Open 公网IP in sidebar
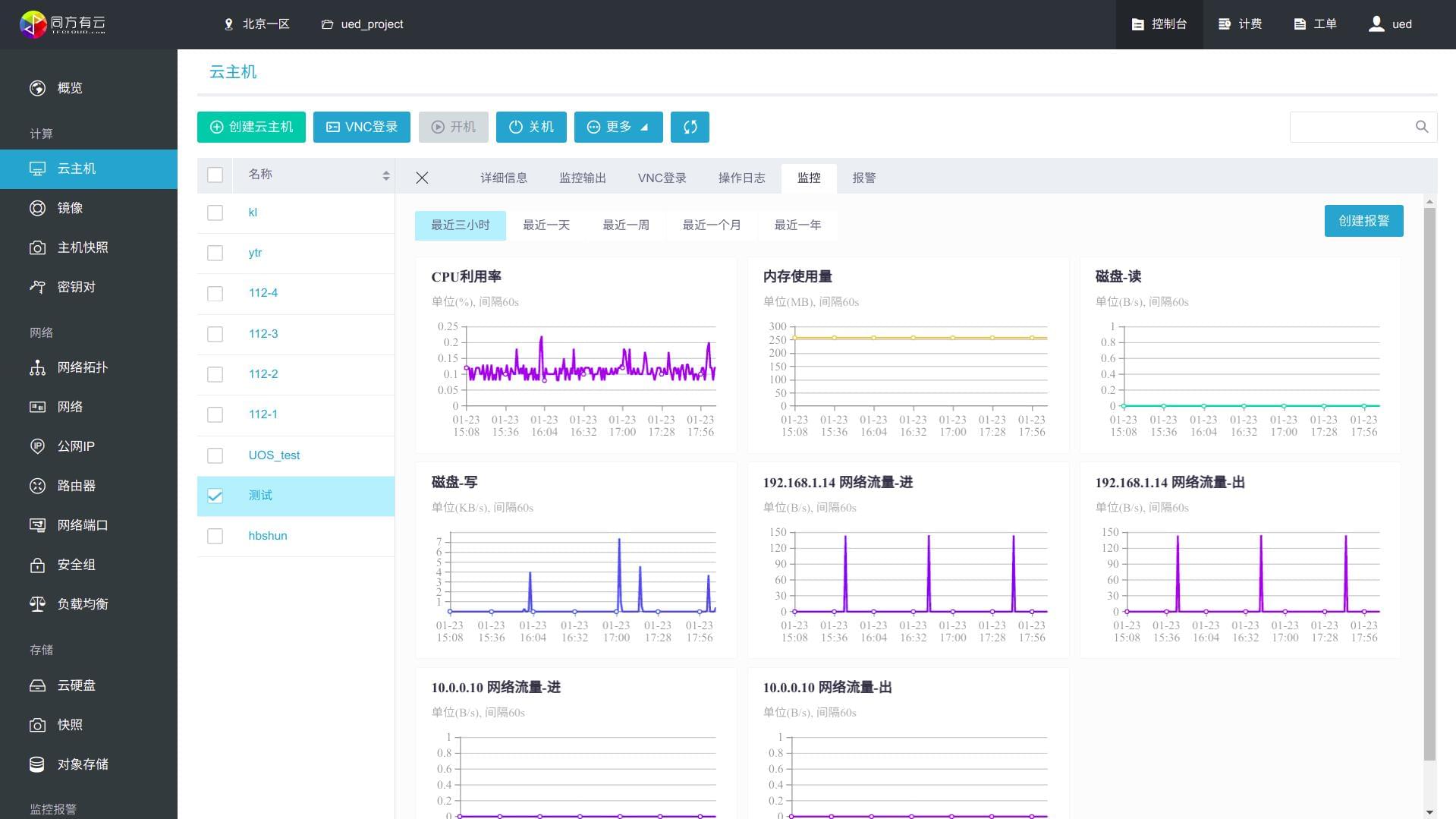Screen dimensions: 1456x819 [x=89, y=446]
